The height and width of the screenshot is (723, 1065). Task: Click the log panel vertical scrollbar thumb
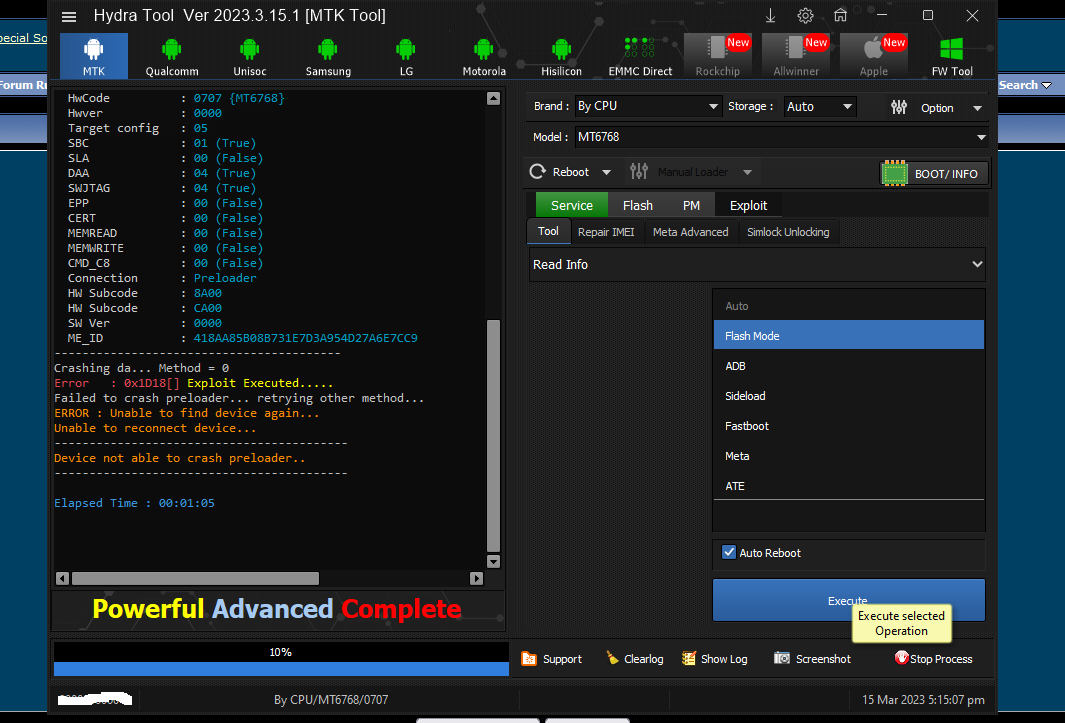tap(494, 436)
